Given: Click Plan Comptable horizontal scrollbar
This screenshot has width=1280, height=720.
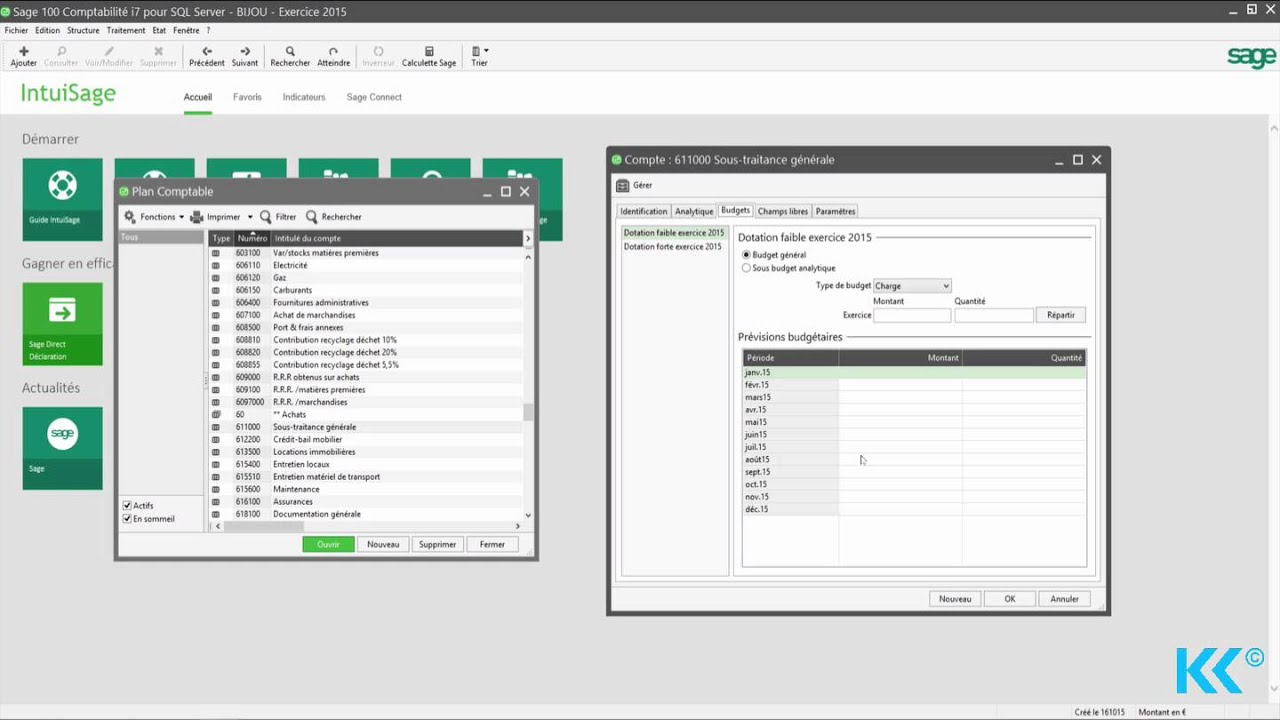Looking at the screenshot, I should click(x=367, y=526).
